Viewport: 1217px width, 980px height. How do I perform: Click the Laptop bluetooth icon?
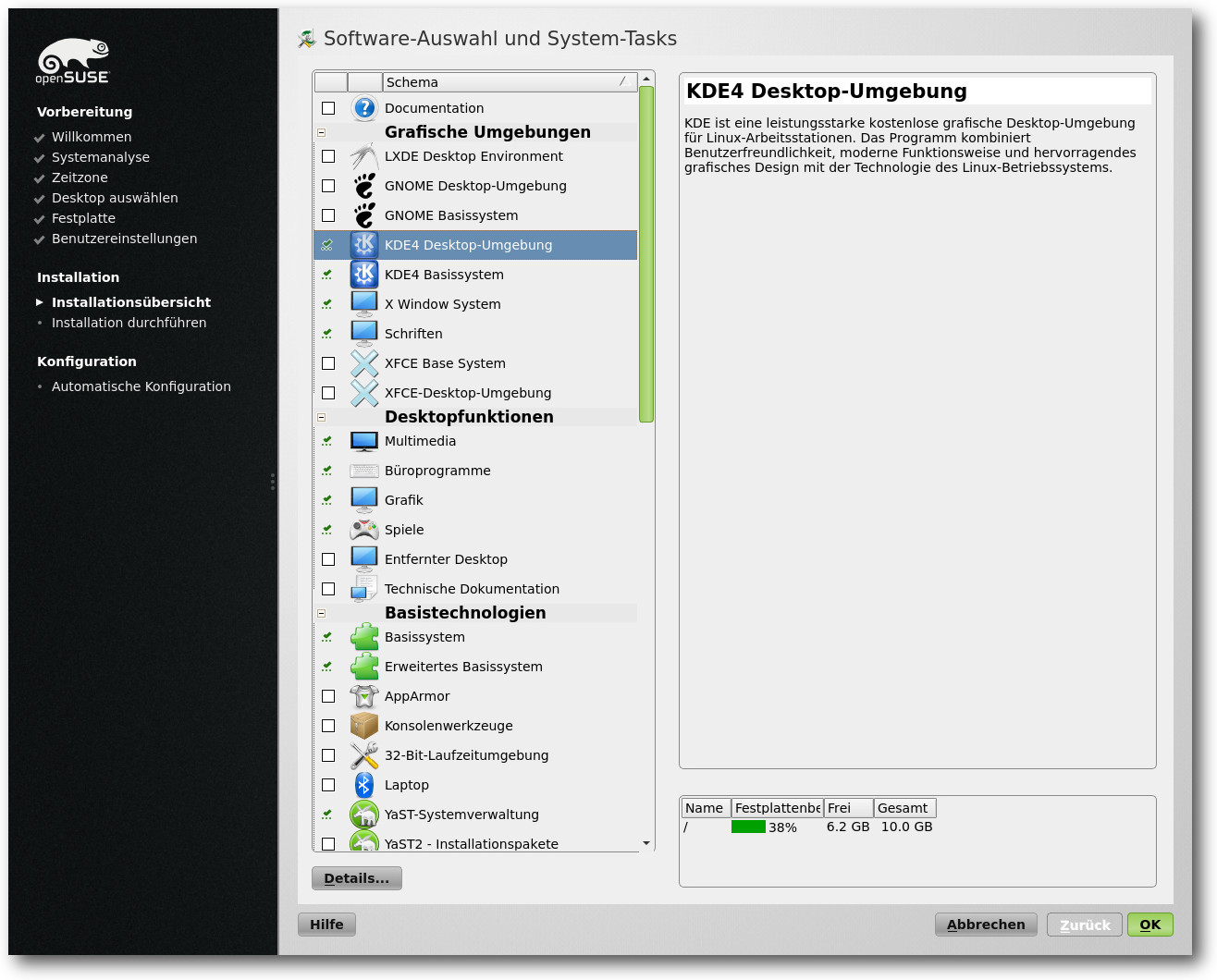[x=364, y=785]
